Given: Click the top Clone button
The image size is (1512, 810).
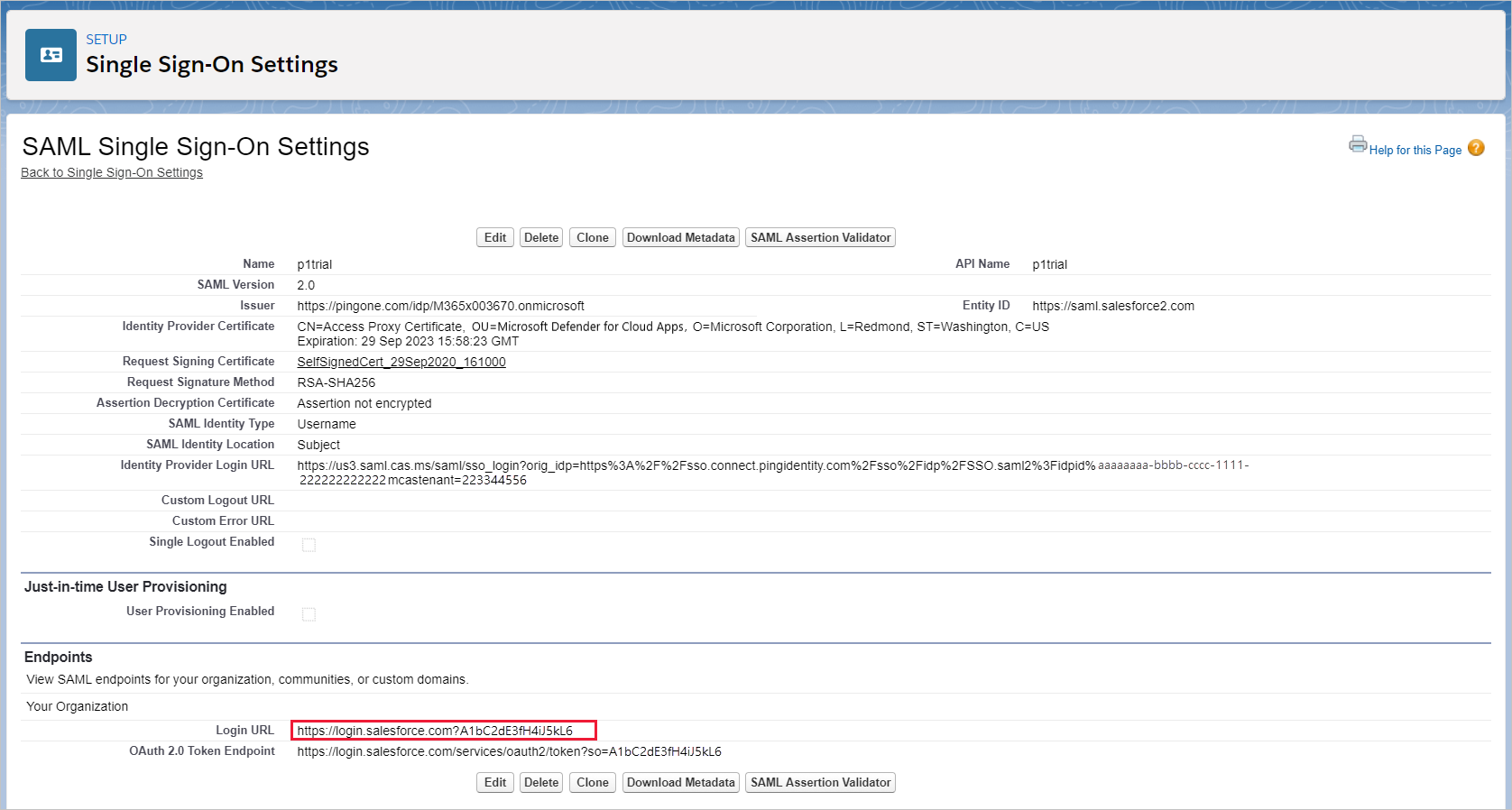Looking at the screenshot, I should pos(592,237).
